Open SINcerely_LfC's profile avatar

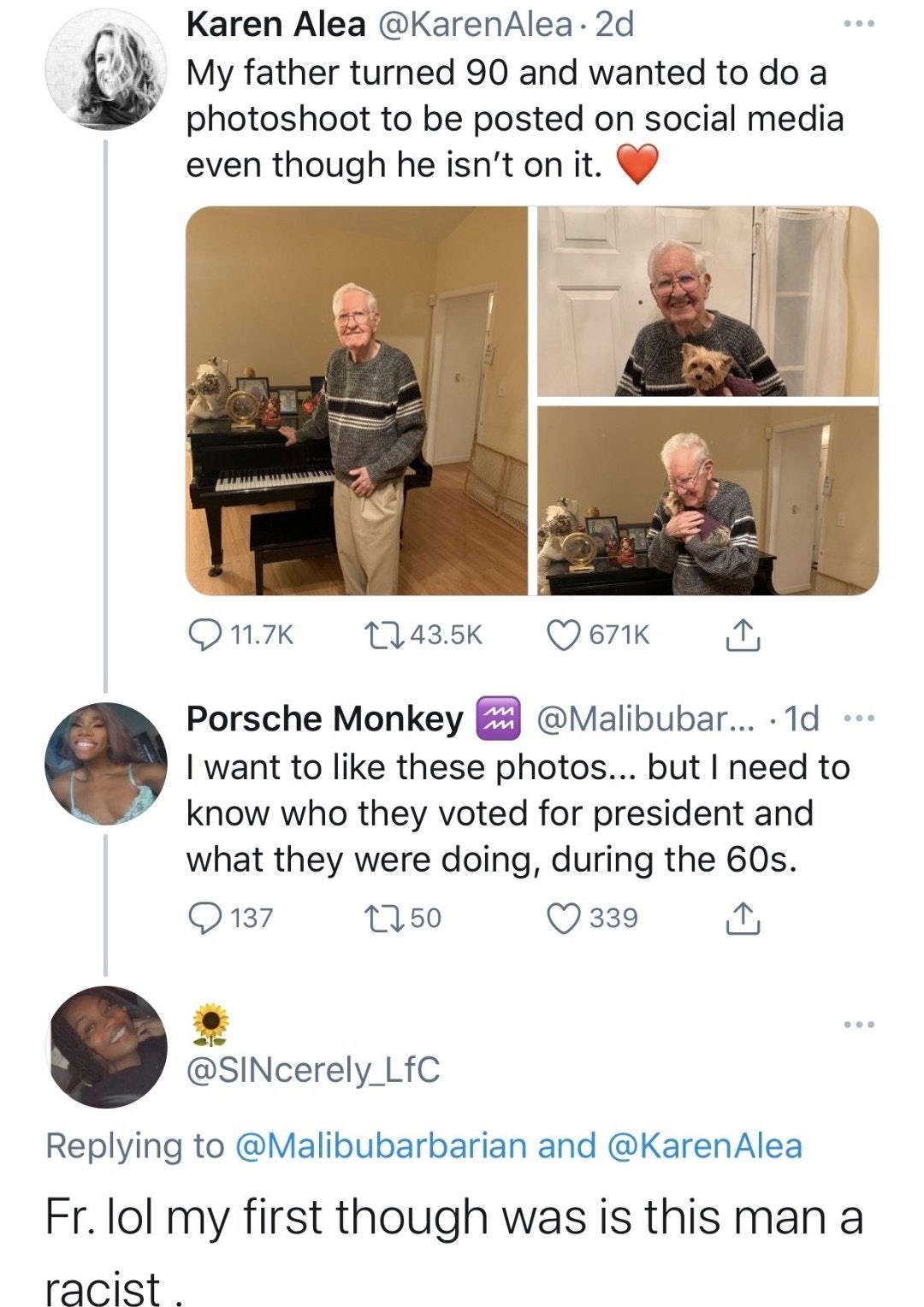click(105, 1047)
